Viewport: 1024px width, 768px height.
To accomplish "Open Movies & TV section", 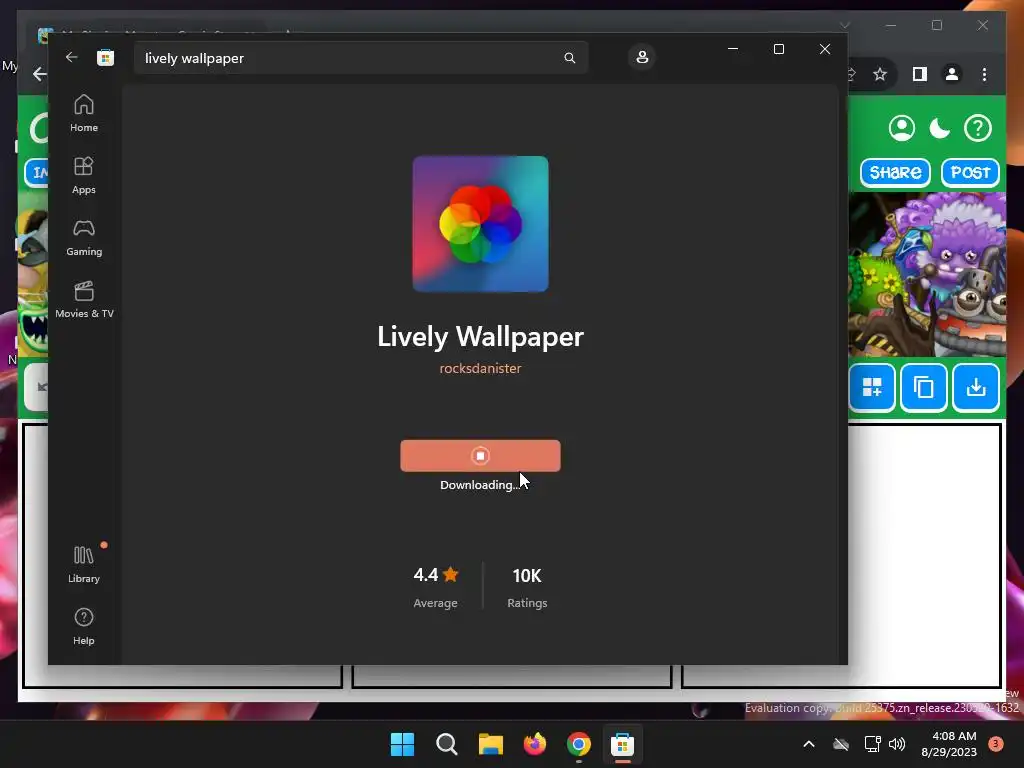I will 84,300.
